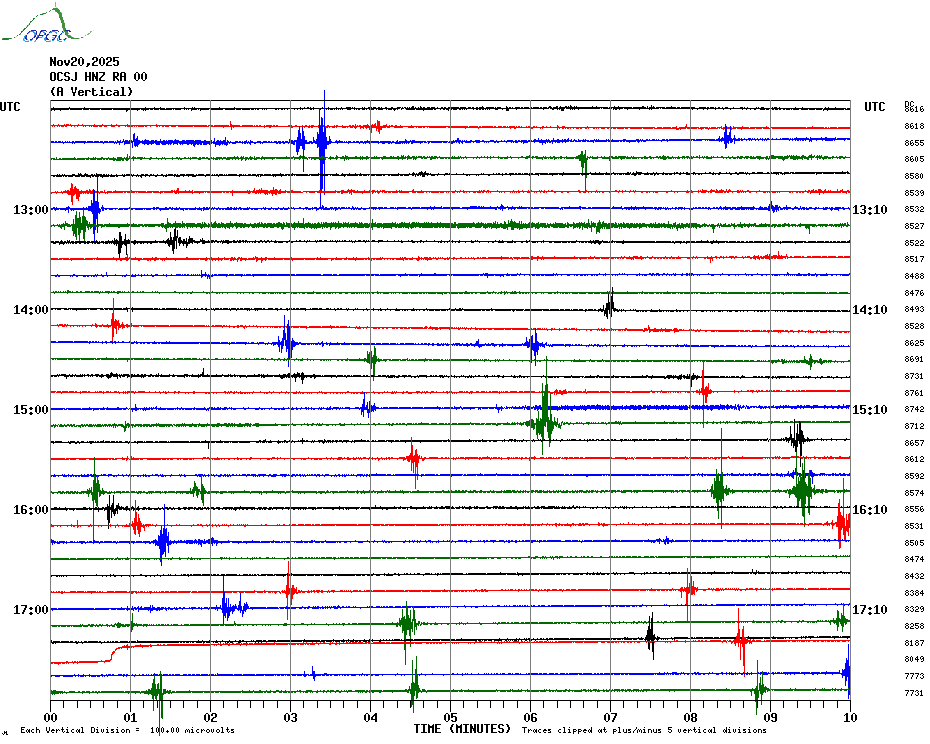Screen dimensions: 930x744
Task: Click the DC offset value 8605
Action: (914, 160)
